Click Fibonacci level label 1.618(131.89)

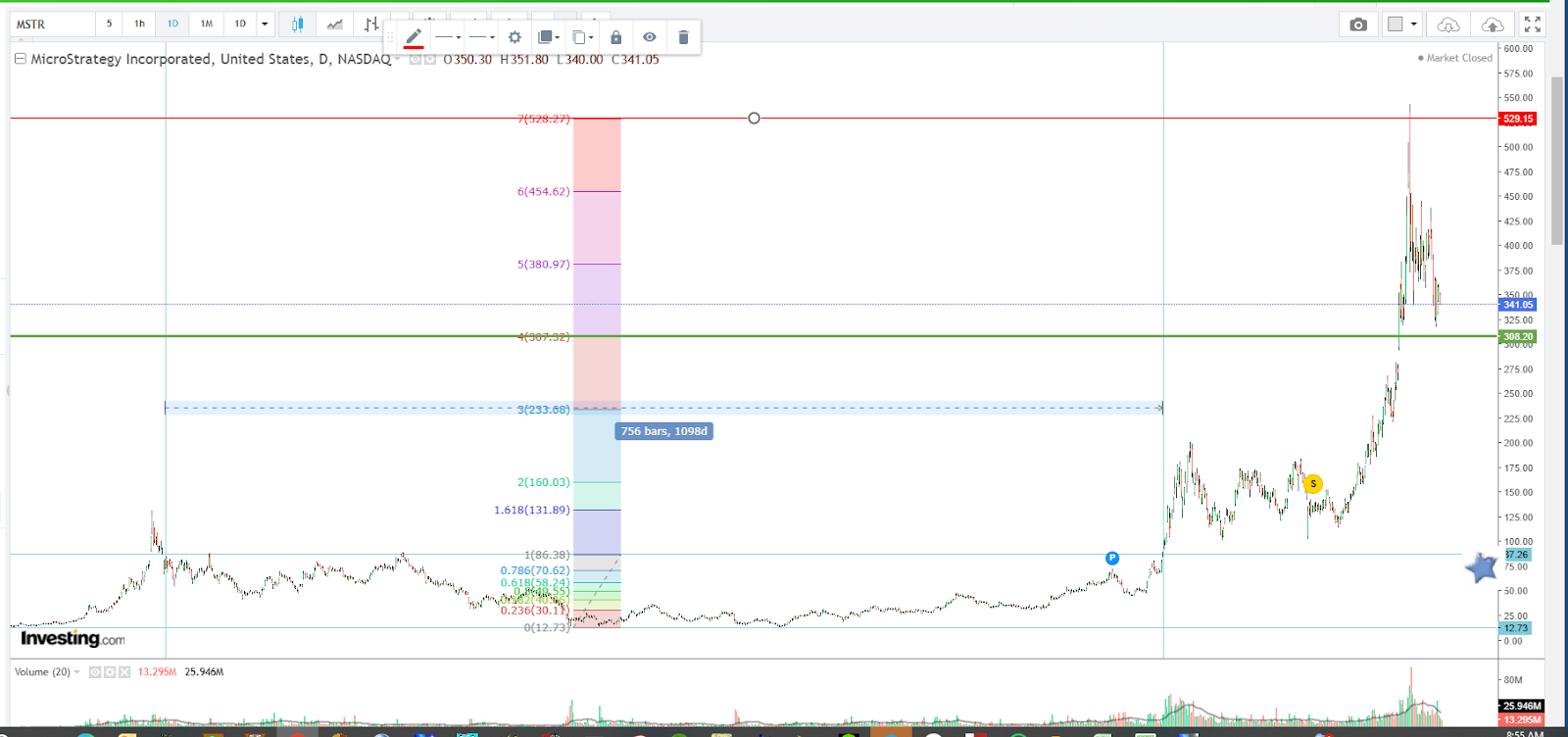coord(531,510)
